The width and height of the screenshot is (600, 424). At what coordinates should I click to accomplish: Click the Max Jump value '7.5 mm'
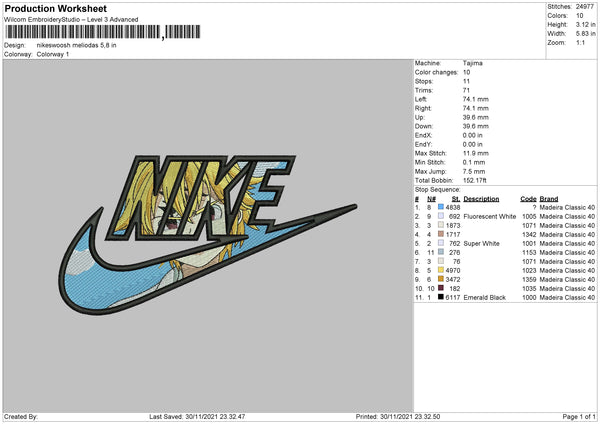[x=474, y=171]
